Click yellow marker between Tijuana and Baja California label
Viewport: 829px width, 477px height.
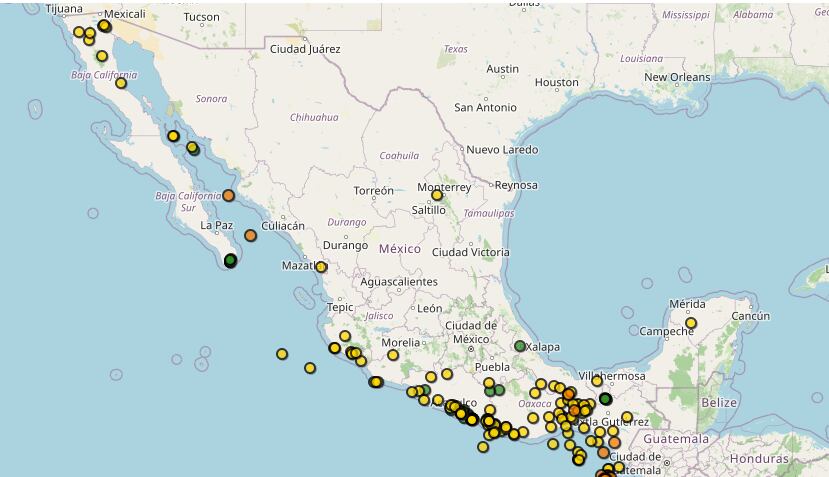(102, 56)
